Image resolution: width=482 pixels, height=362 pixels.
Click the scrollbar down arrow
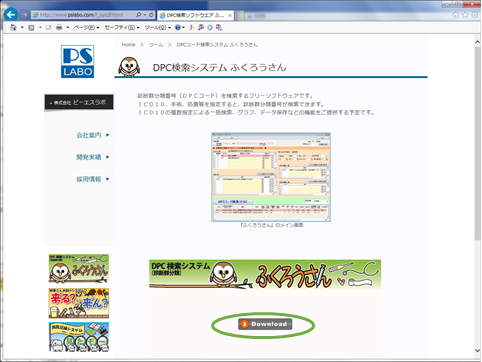(x=477, y=350)
